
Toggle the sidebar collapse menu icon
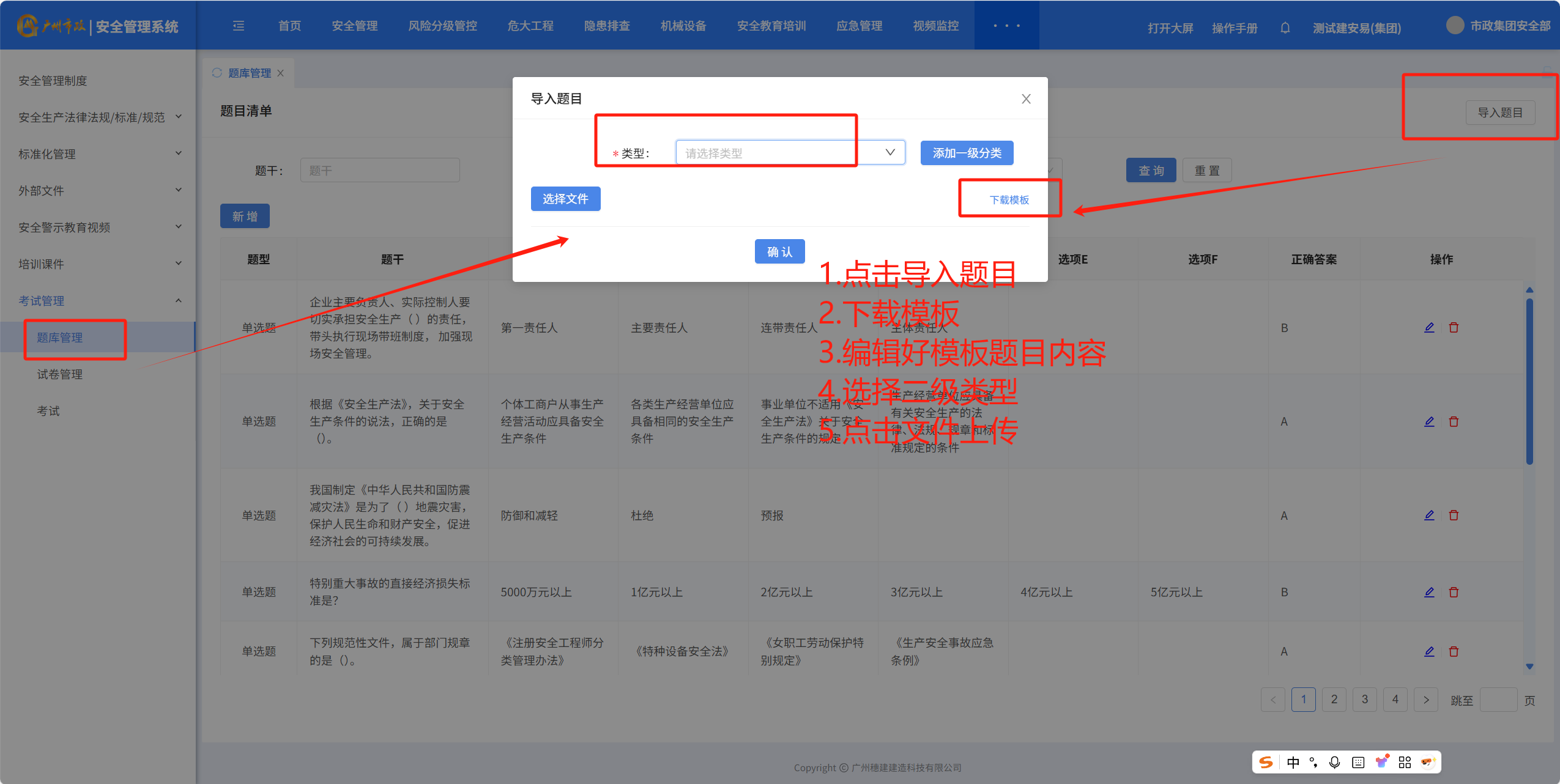[x=239, y=26]
